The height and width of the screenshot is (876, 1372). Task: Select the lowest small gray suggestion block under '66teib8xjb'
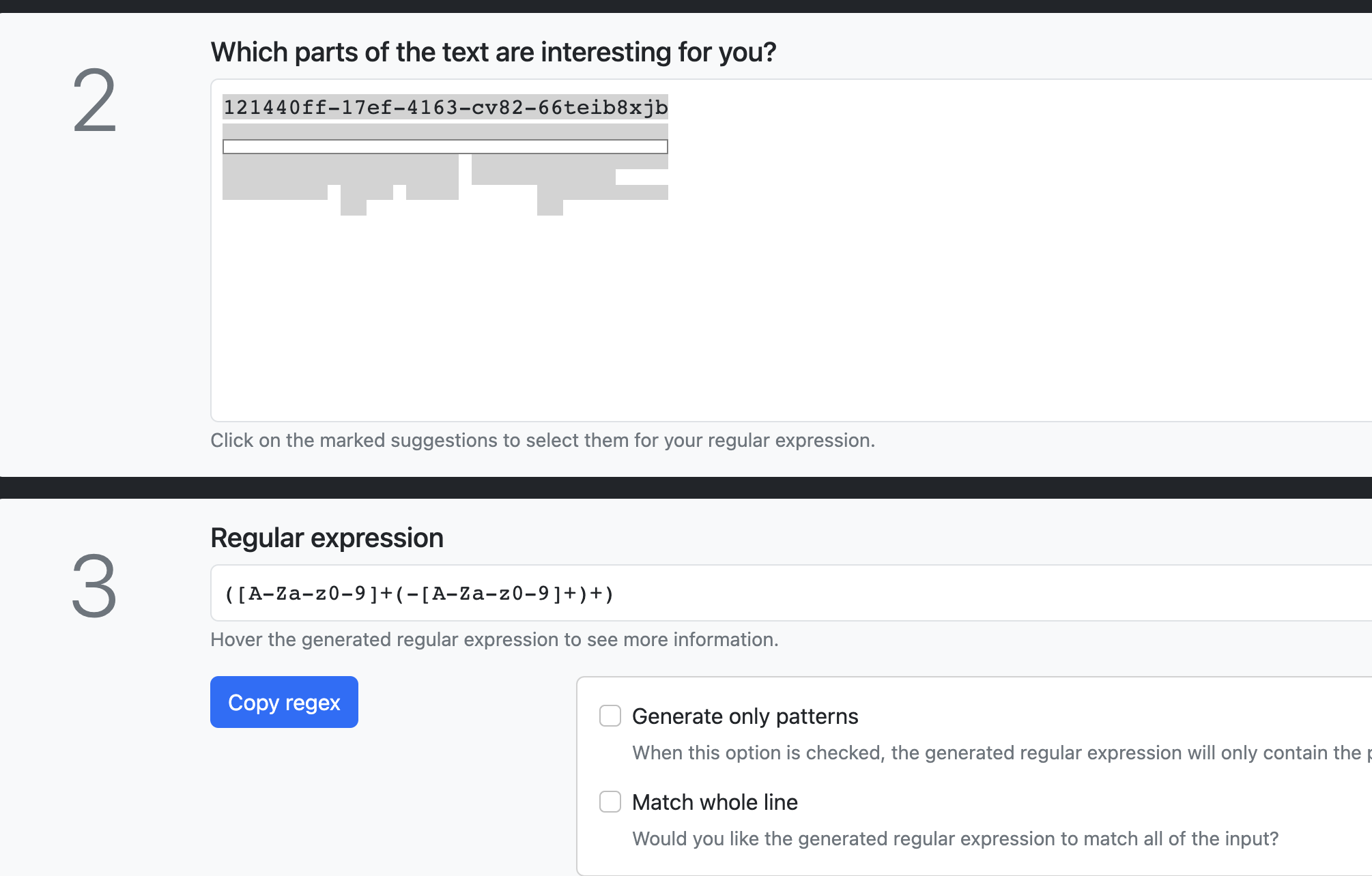[549, 208]
